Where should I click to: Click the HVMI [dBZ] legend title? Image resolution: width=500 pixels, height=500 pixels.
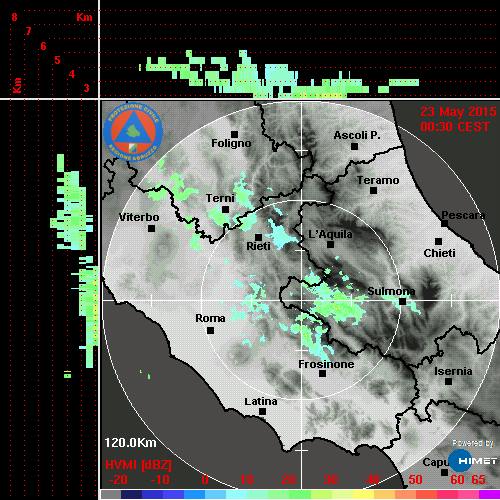tap(138, 465)
